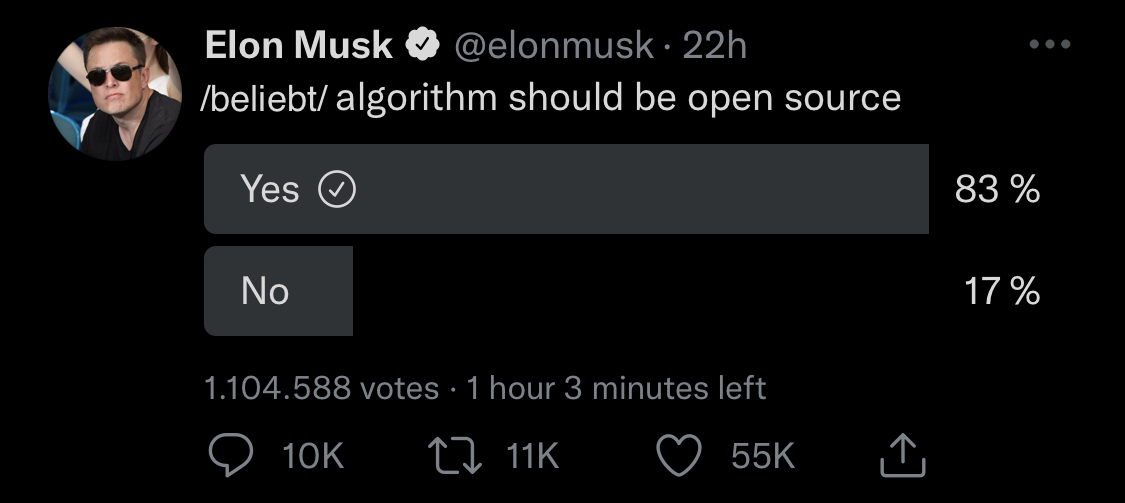The height and width of the screenshot is (503, 1125).
Task: Click the Elon Musk display name
Action: click(298, 46)
